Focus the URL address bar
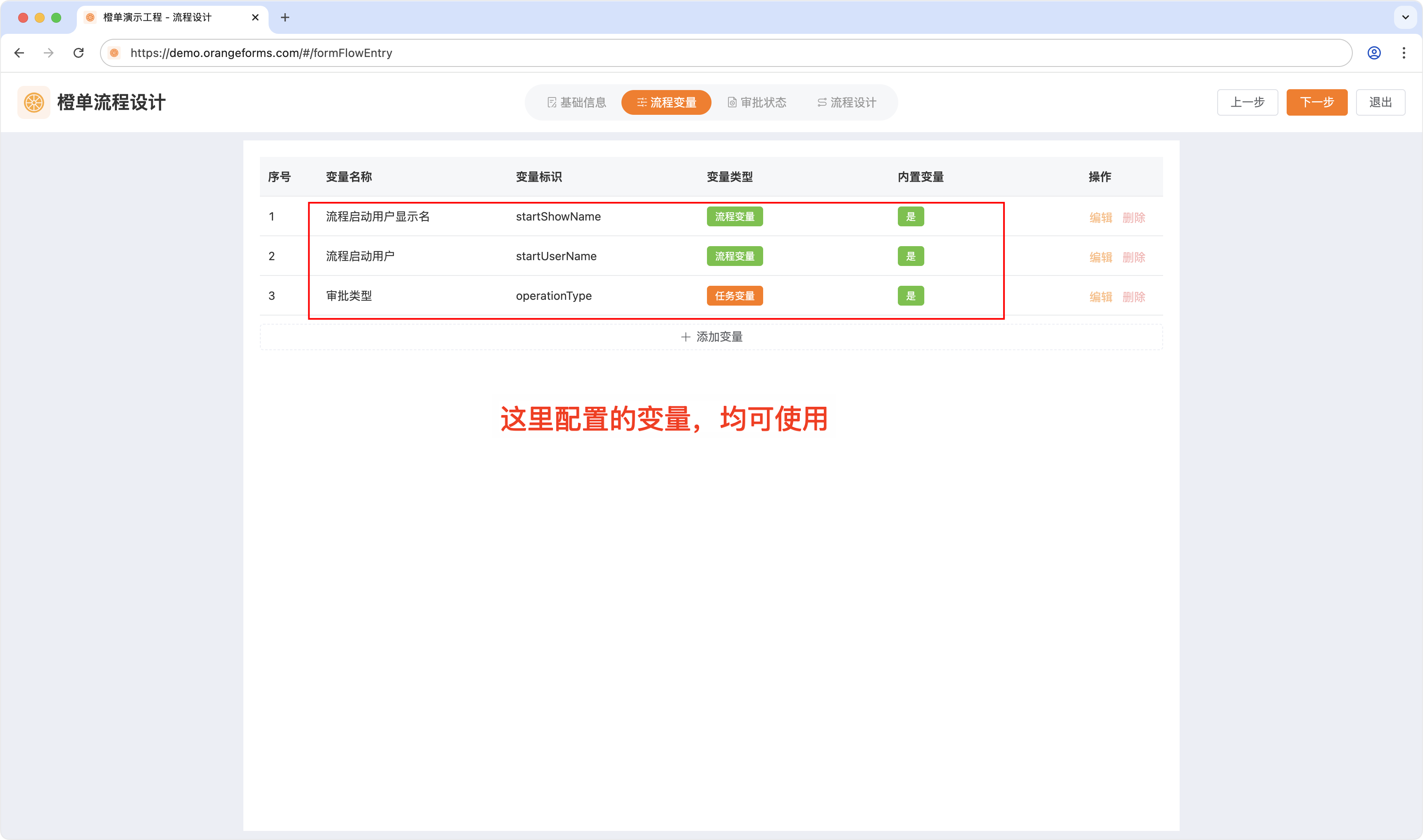1423x840 pixels. tap(726, 52)
